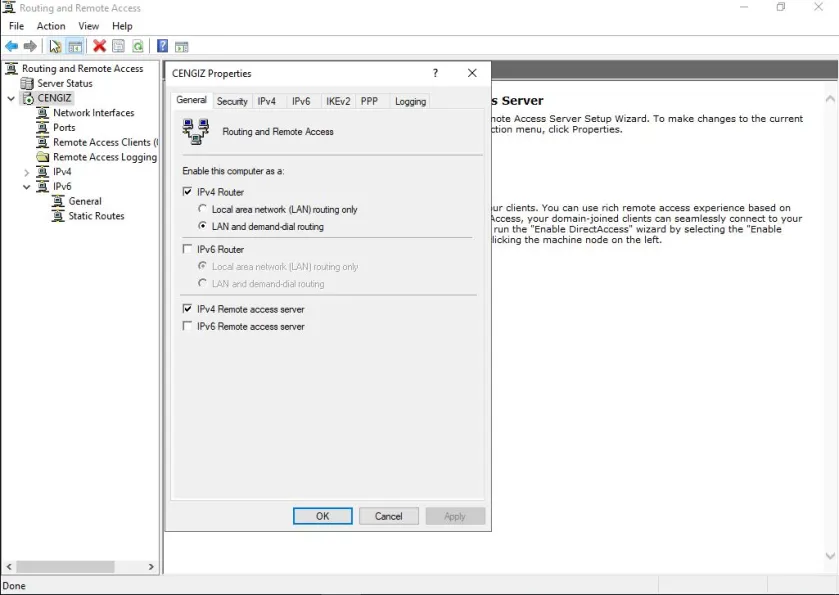Click the Cancel button
Image resolution: width=839 pixels, height=595 pixels.
(388, 516)
